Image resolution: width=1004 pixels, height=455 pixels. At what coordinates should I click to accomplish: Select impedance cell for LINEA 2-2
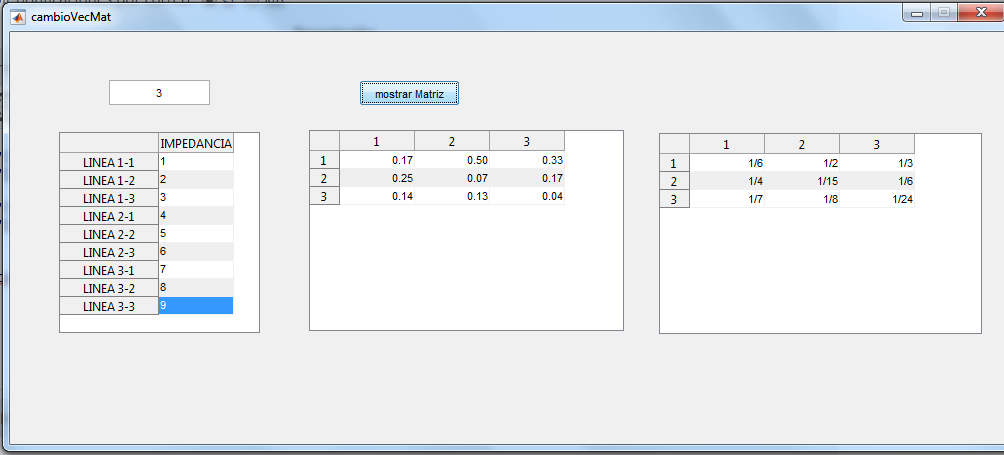[195, 233]
